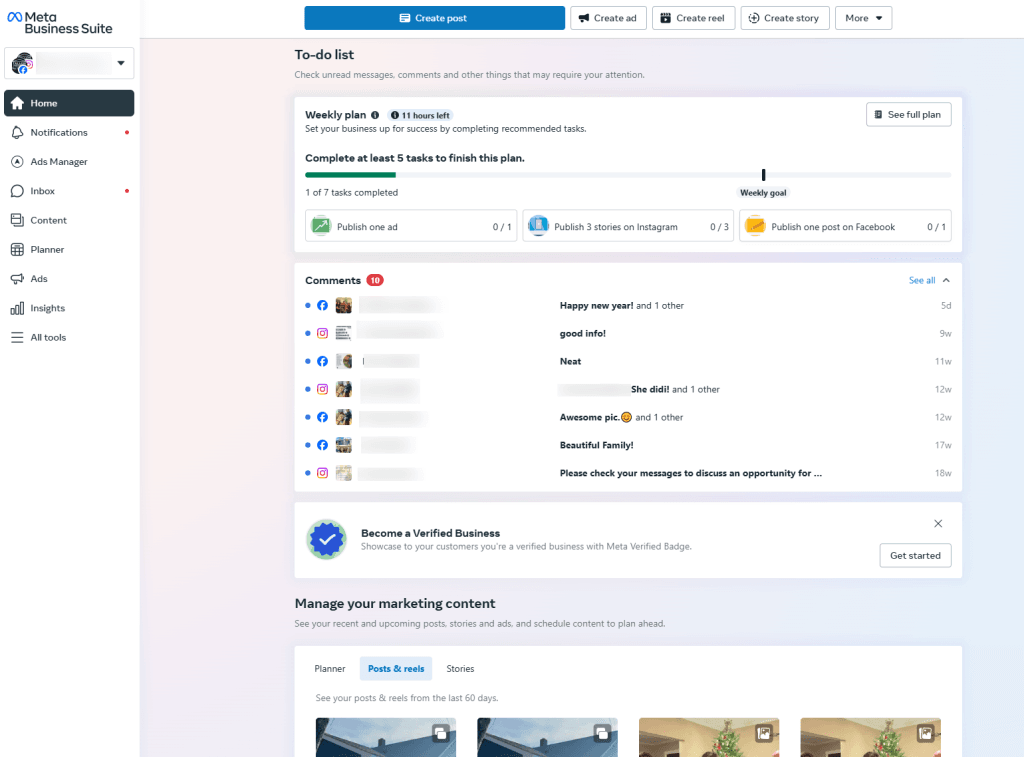1024x757 pixels.
Task: Click Get started on Become a Verified Business
Action: pos(914,555)
